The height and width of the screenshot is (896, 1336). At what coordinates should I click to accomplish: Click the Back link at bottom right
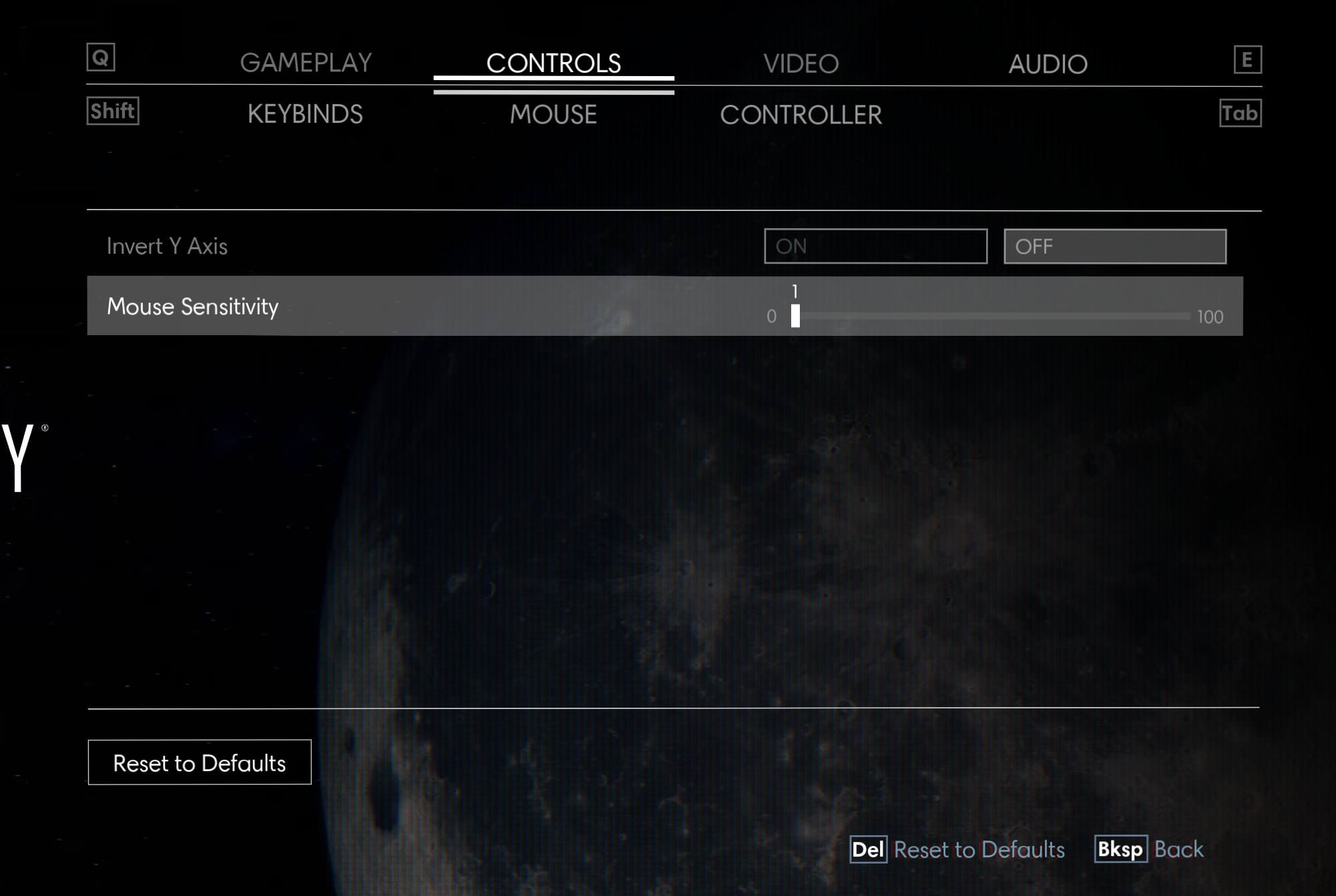(1178, 849)
